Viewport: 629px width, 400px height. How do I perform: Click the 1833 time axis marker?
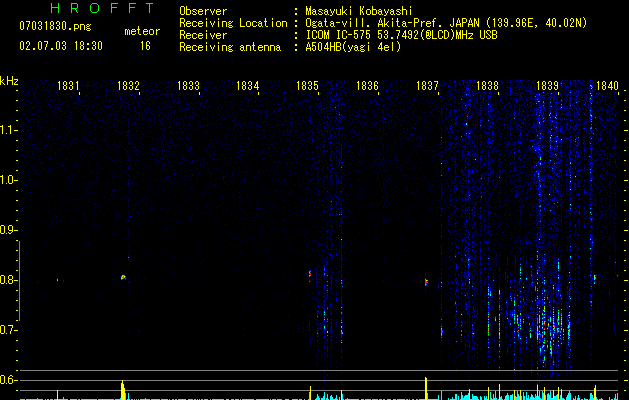tap(188, 86)
